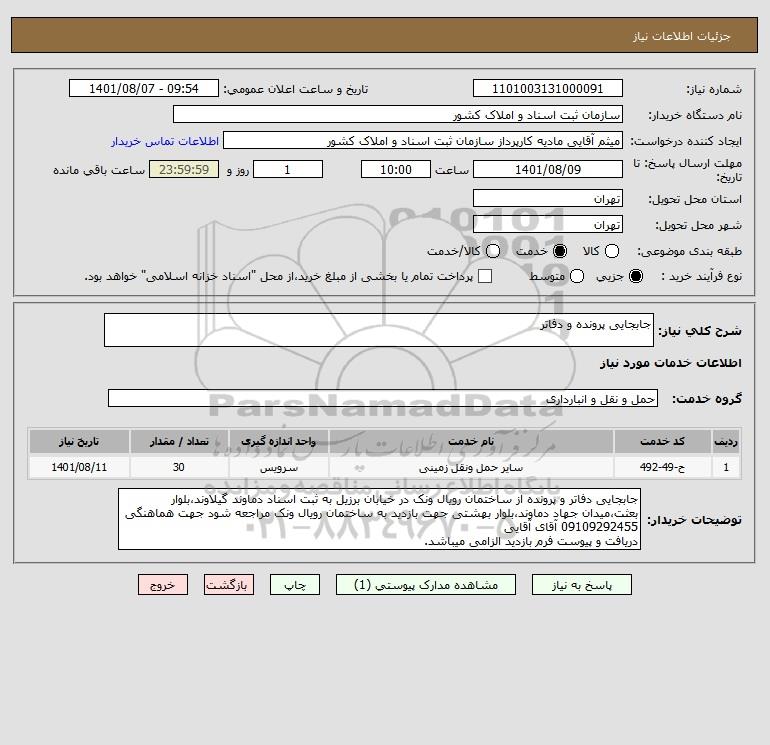Screen dimensions: 770x745
Task: Click the delivery city field تهران
Action: coord(548,224)
